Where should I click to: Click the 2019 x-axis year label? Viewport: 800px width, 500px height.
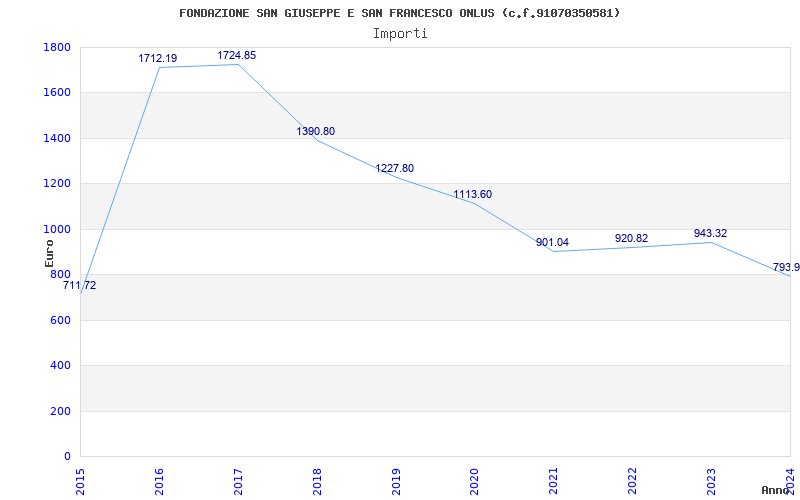(x=396, y=482)
